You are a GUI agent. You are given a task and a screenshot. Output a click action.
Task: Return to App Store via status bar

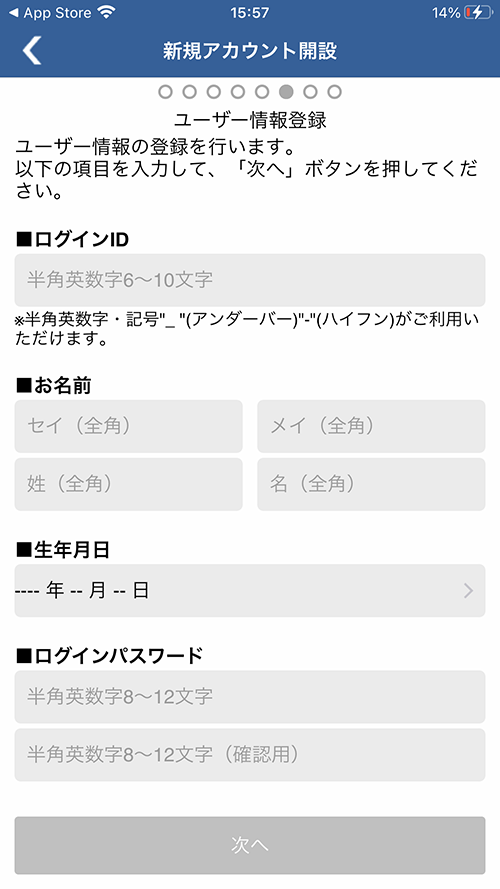(x=50, y=12)
